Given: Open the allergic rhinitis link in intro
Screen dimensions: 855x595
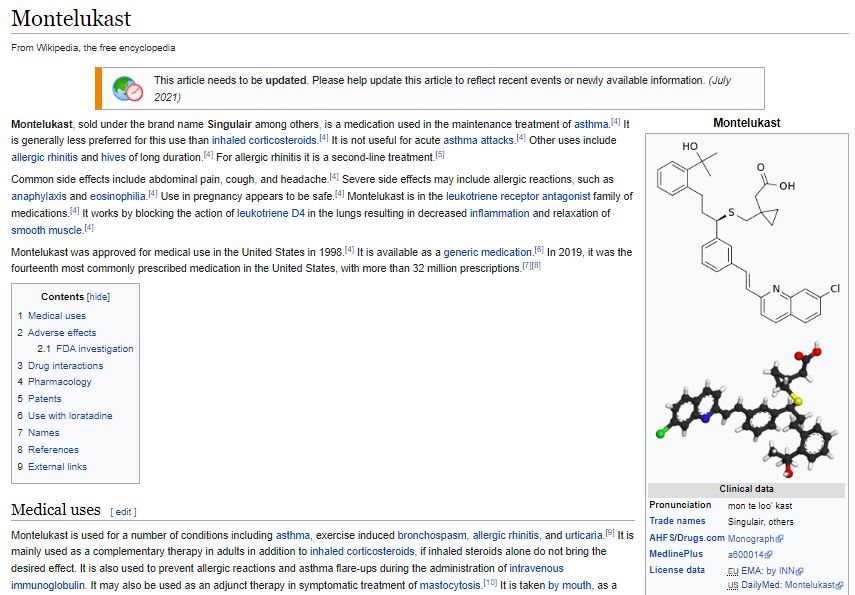Looking at the screenshot, I should click(x=44, y=158).
